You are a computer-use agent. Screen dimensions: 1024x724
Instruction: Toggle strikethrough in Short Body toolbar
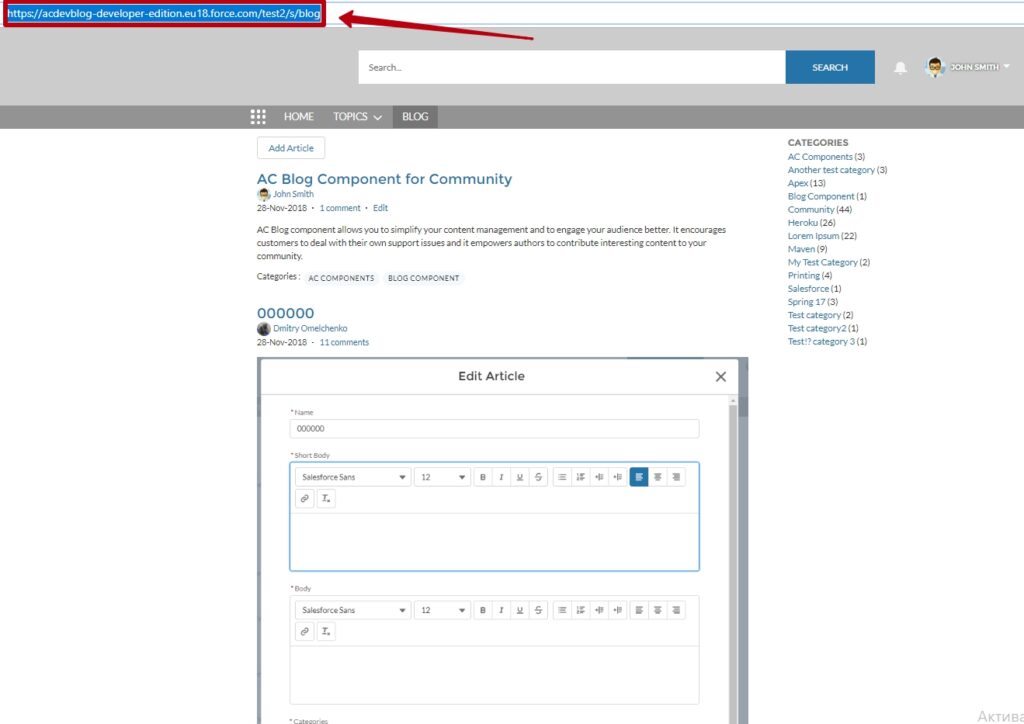538,477
